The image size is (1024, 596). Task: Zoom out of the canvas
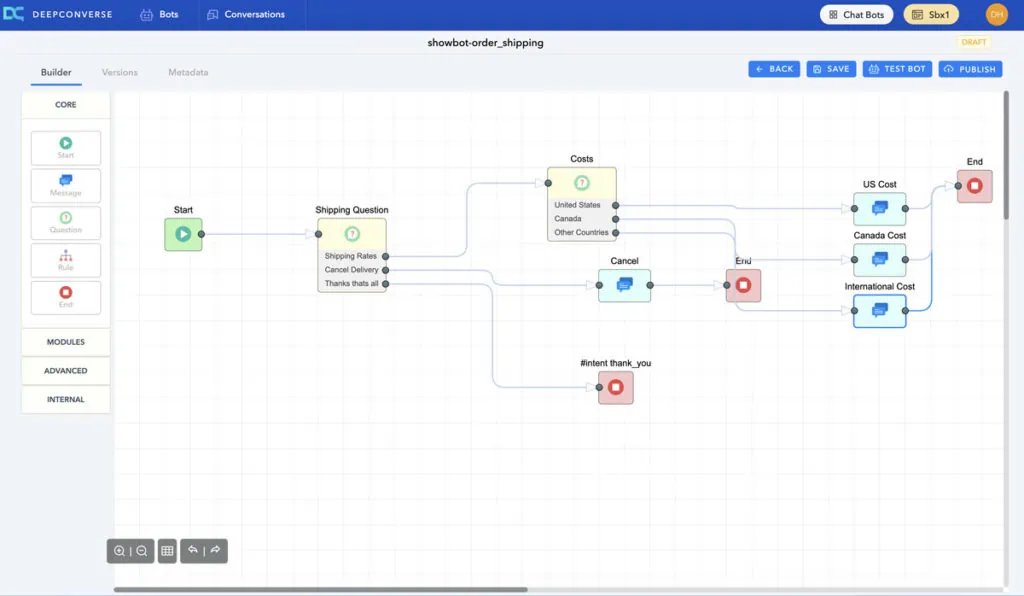(x=142, y=551)
